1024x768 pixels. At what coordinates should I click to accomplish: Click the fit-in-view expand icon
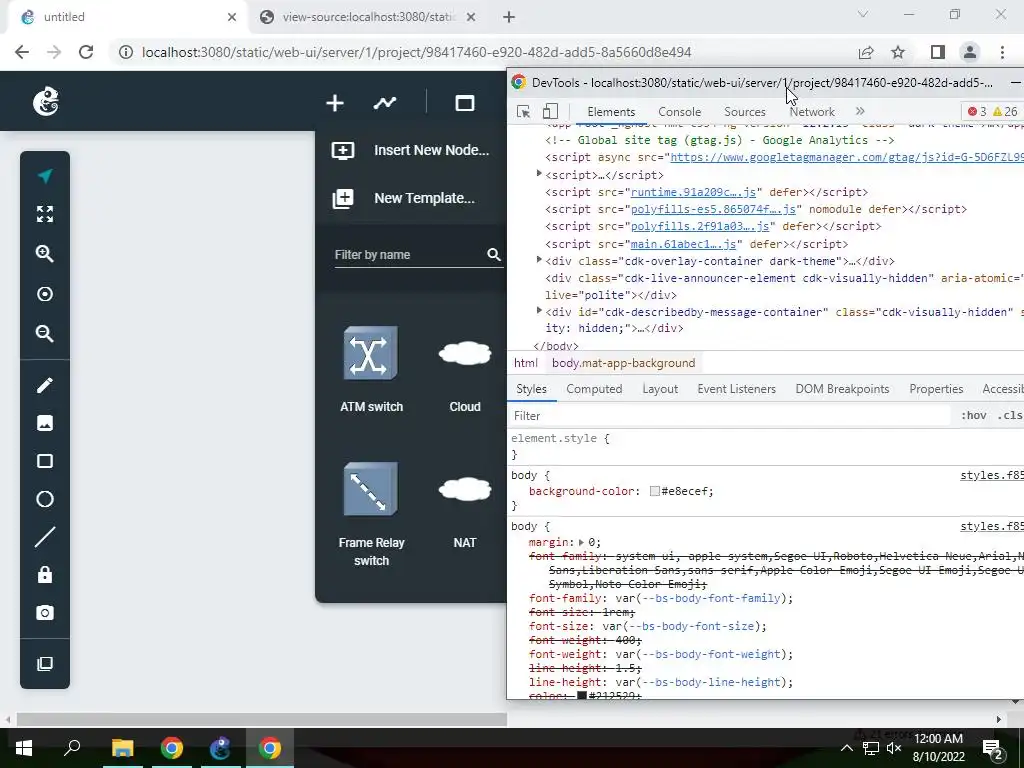(44, 214)
